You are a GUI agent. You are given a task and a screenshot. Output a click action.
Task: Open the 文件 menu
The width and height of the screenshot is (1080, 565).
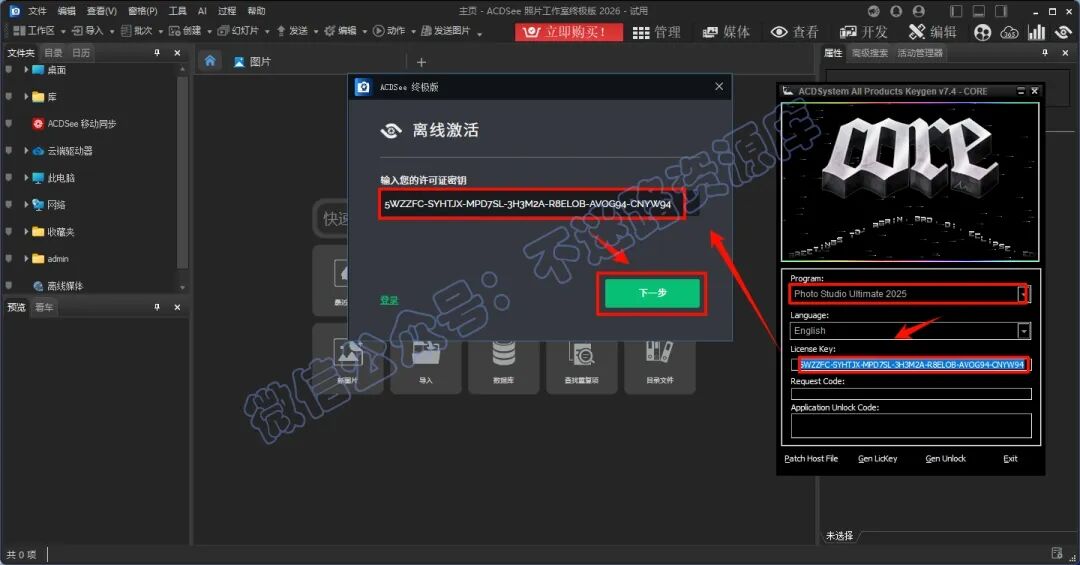point(37,11)
